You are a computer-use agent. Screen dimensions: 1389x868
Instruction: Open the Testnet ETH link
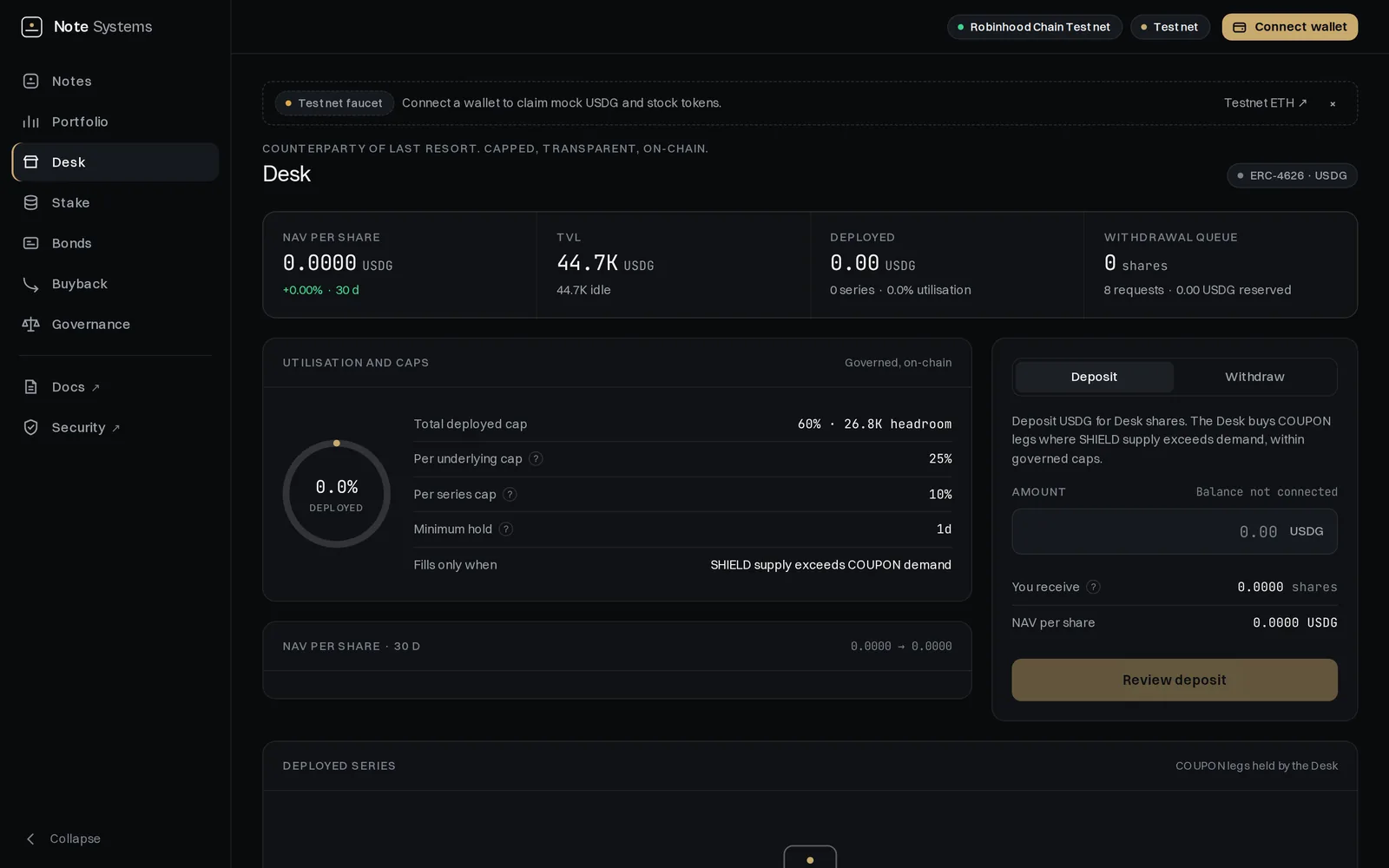(1265, 102)
